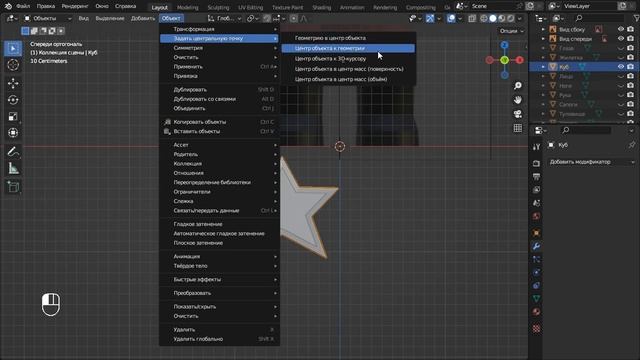
Task: Open the Object properties orange square tab
Action: click(536, 233)
